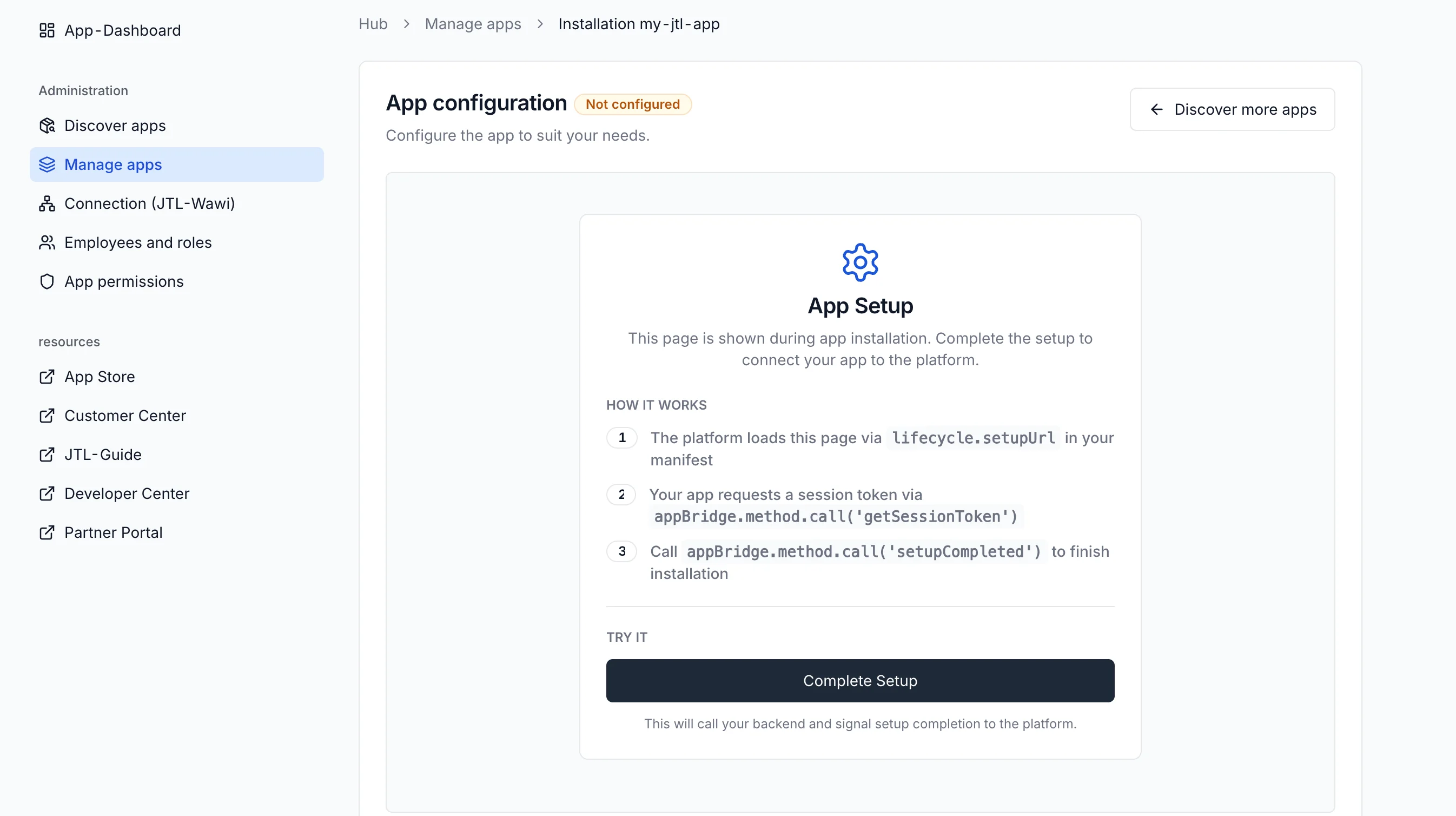Viewport: 1456px width, 816px height.
Task: Click the Not configured status badge
Action: click(x=632, y=104)
